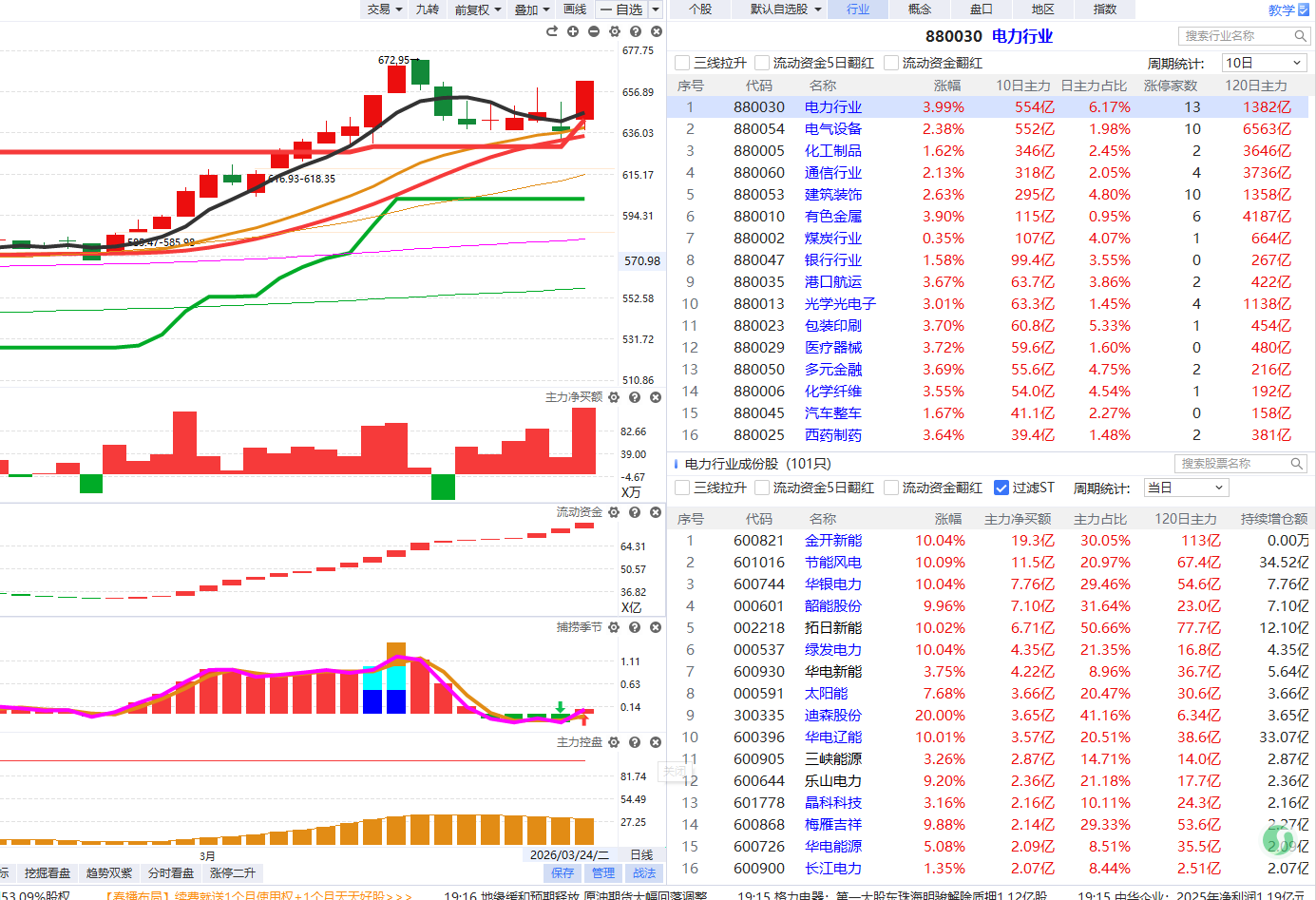Open the 10日 period statistics dropdown
Screen dimensions: 1316x900
[1263, 63]
